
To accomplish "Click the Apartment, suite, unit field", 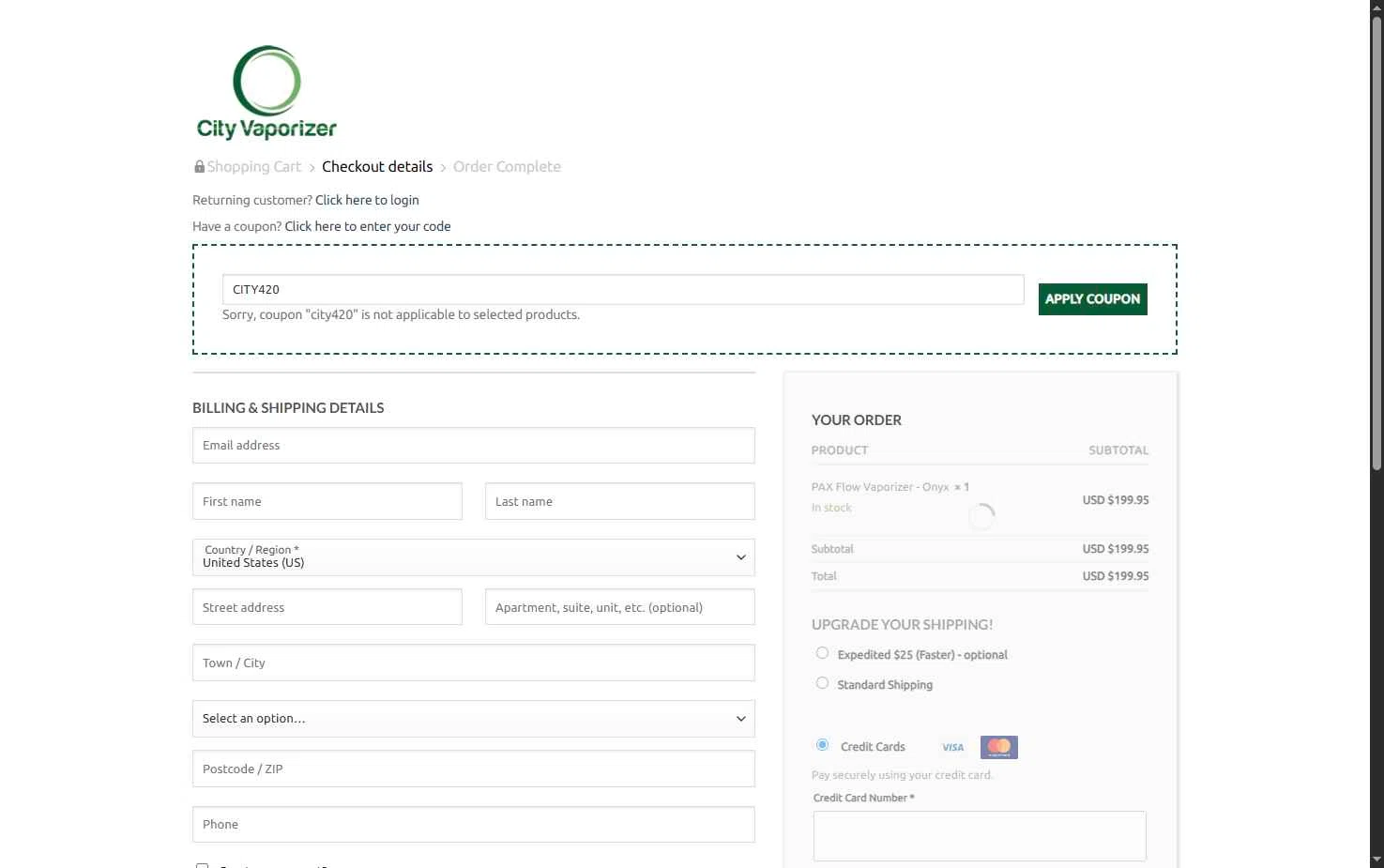I will coord(620,607).
